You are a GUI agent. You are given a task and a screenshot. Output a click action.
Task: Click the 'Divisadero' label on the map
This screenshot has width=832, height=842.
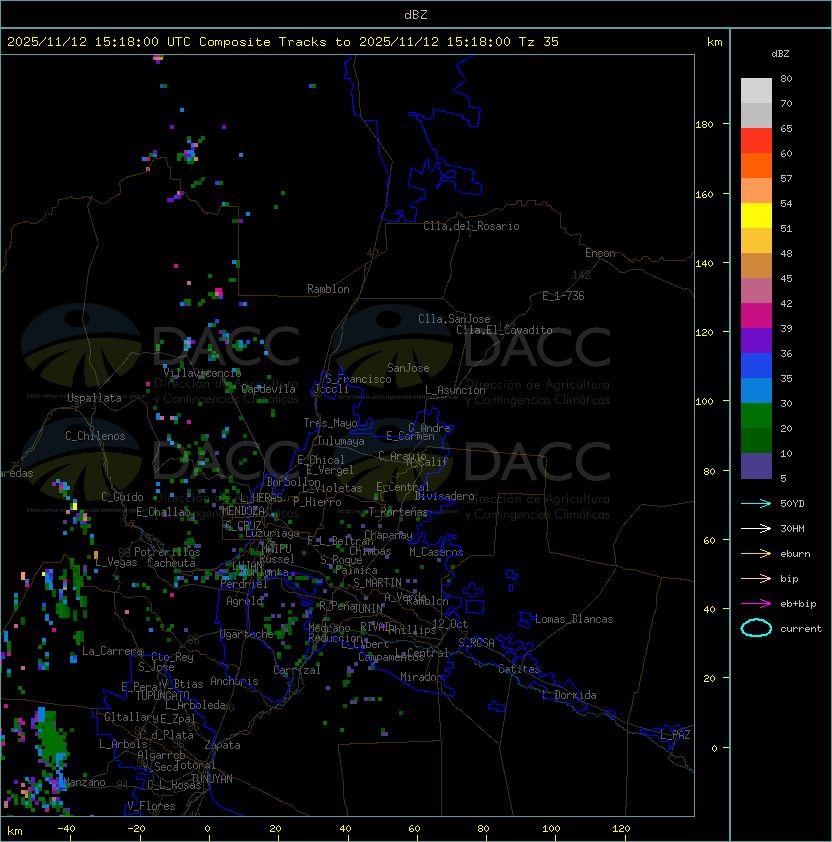[x=444, y=496]
